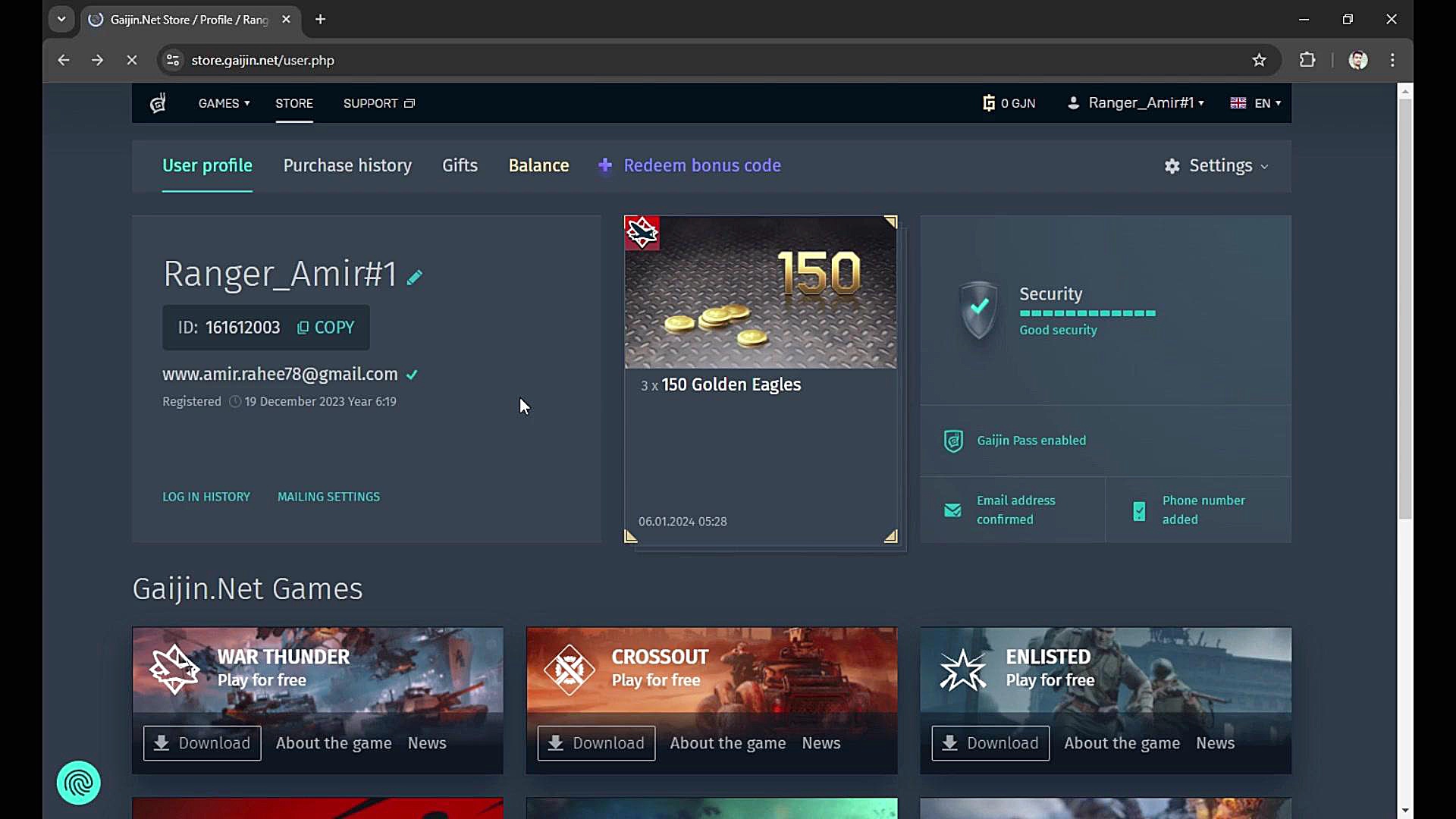
Task: Open the SUPPORT link
Action: click(378, 103)
